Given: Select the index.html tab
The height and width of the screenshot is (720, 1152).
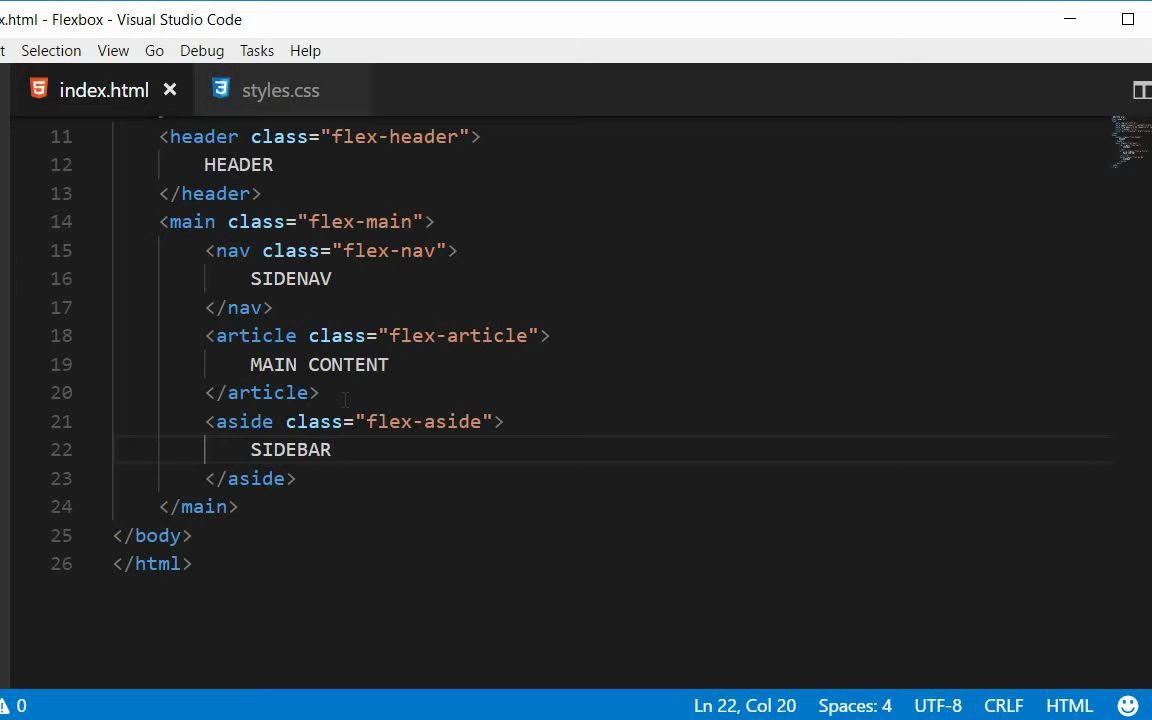Looking at the screenshot, I should (x=103, y=90).
